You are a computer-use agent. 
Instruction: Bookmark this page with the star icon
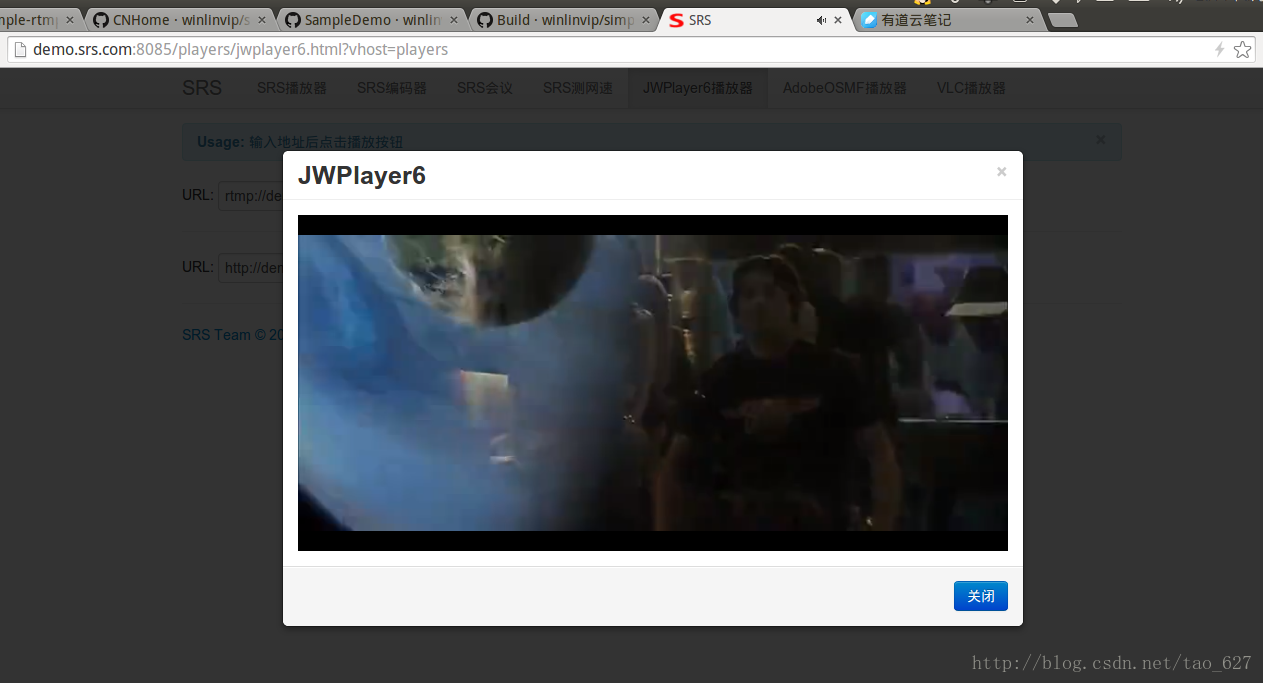1242,49
